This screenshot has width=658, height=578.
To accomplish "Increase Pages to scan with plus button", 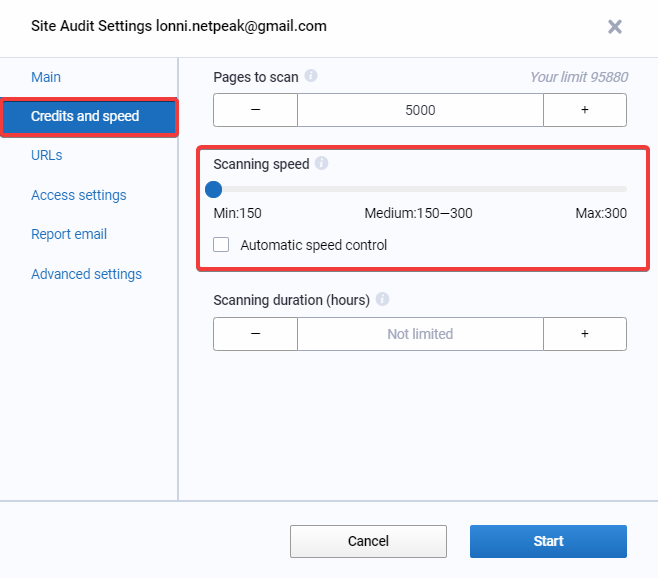I will tap(585, 110).
